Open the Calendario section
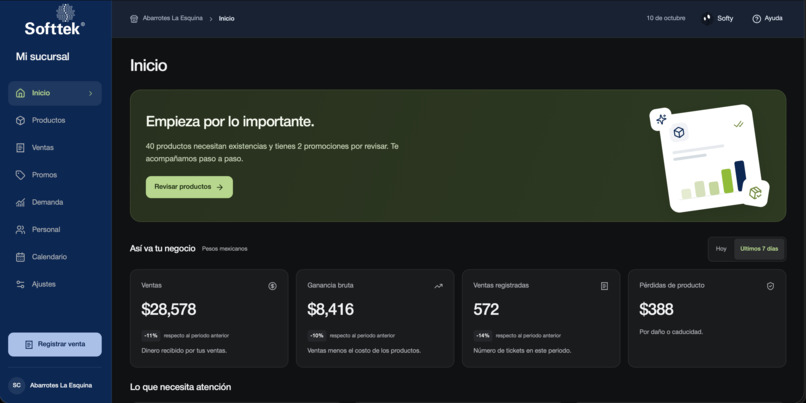The image size is (806, 403). 55,257
